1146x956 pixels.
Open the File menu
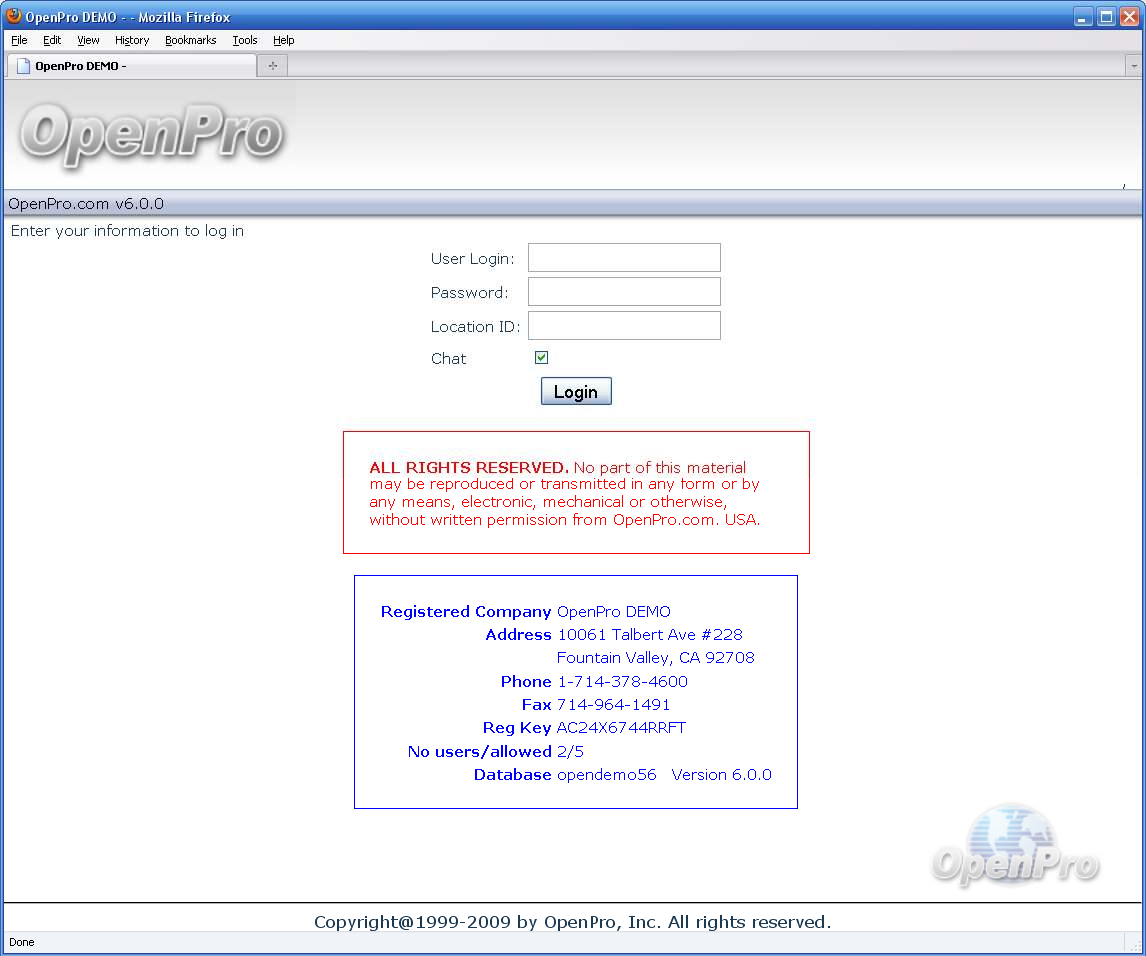coord(19,40)
